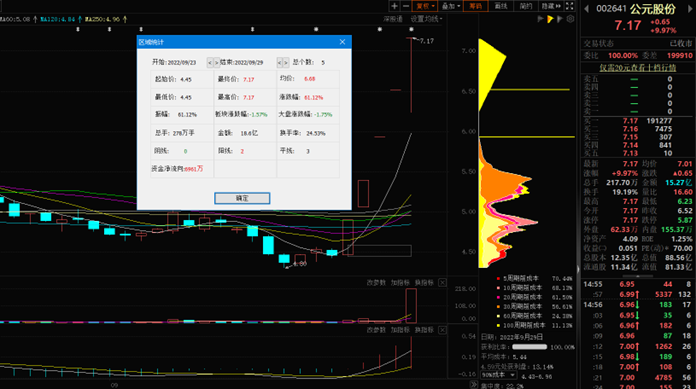Click the 5周期前成本 red legend swatch

coord(498,278)
